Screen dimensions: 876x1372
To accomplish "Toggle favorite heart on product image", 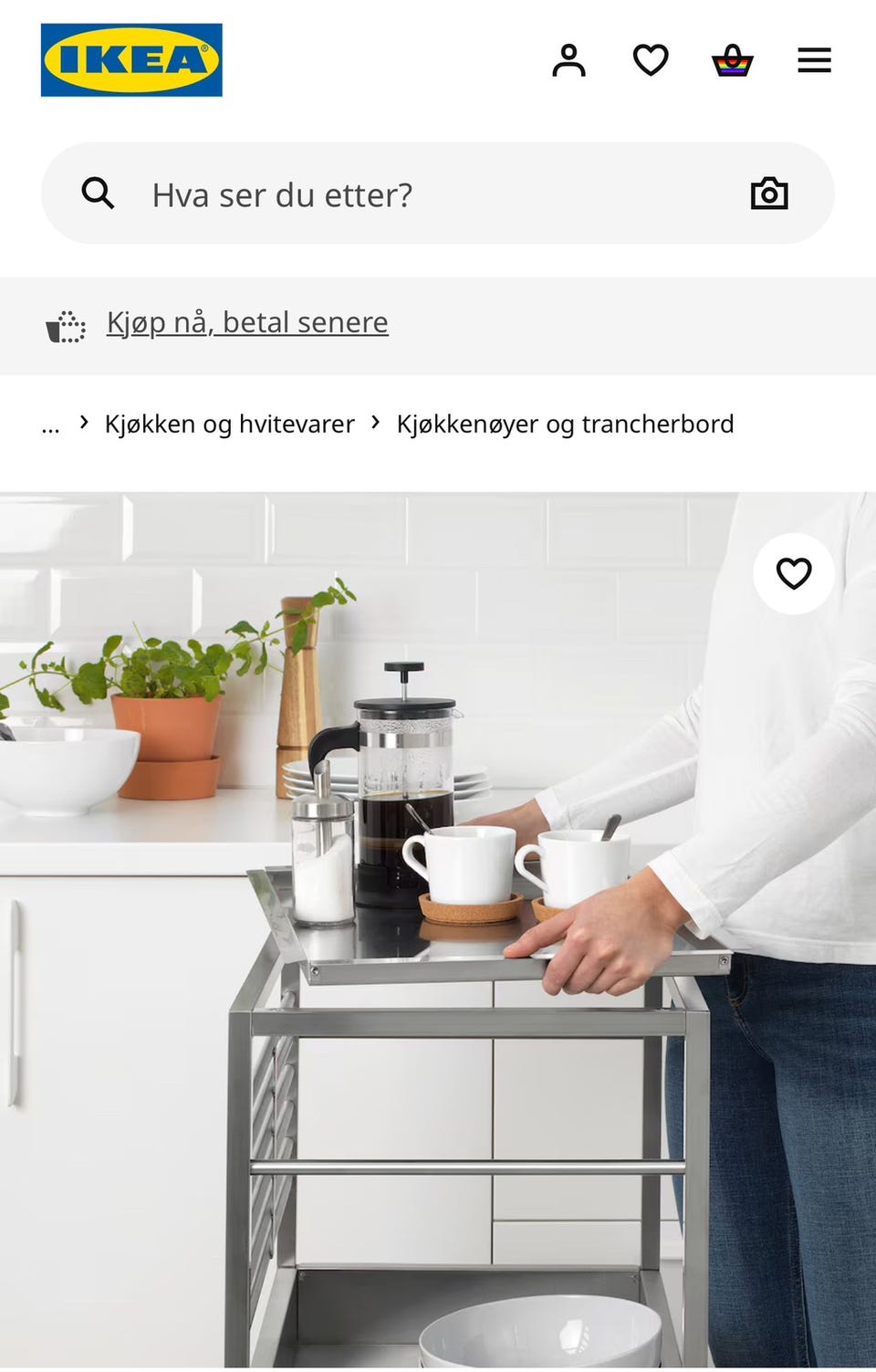I will coord(793,573).
